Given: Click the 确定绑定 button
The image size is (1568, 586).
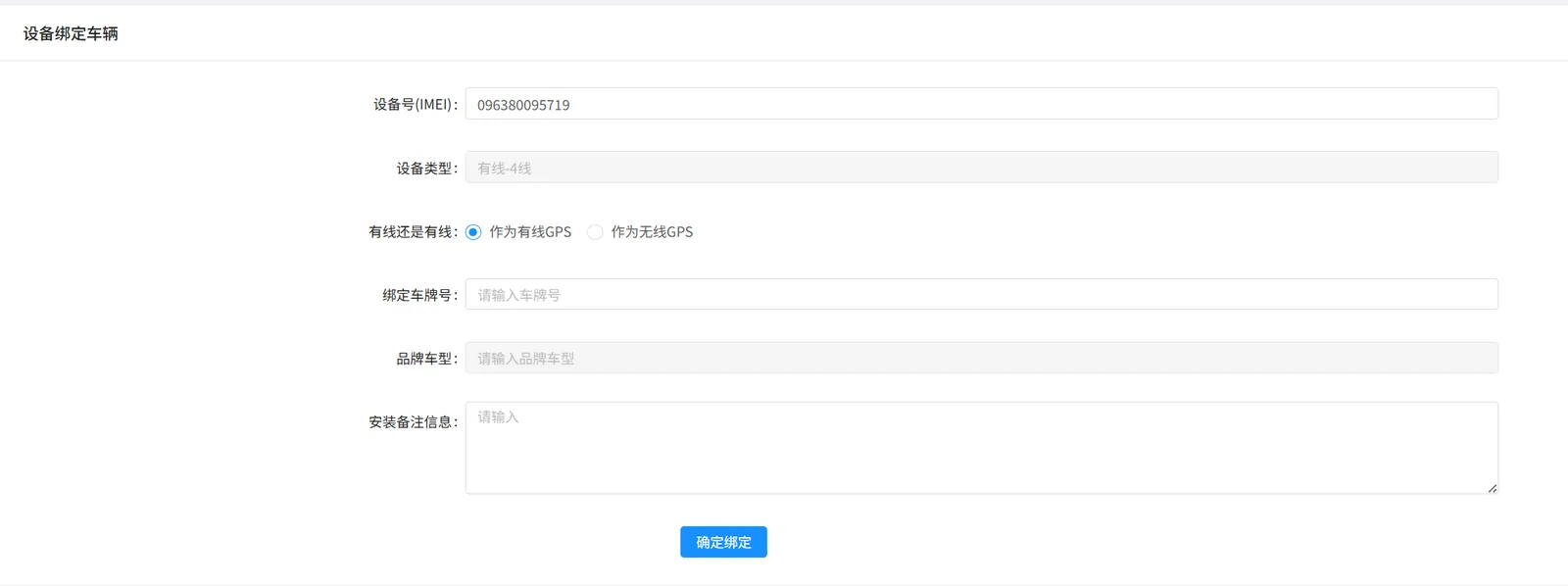Looking at the screenshot, I should tap(723, 542).
